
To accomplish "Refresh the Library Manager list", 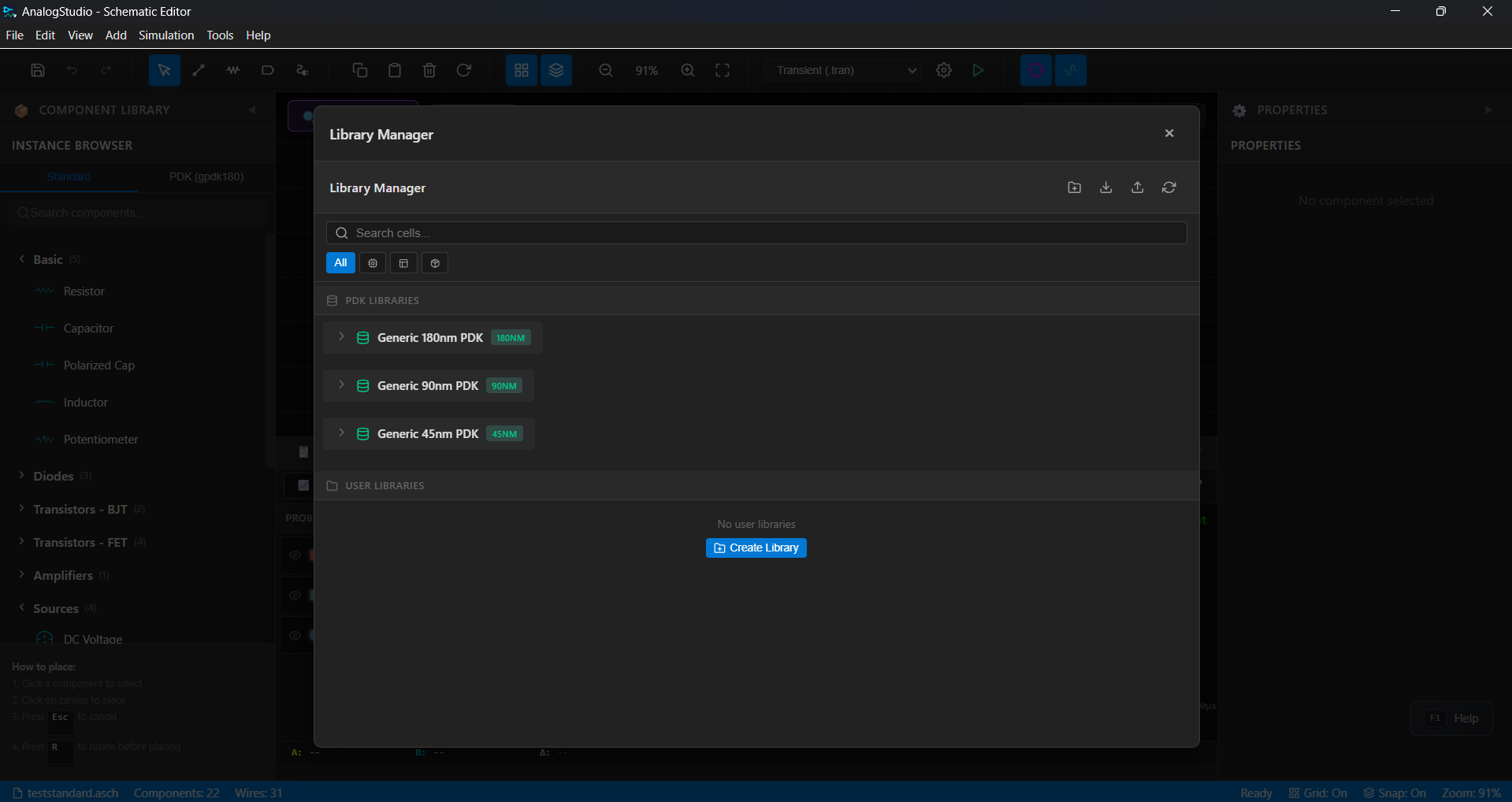I will (x=1168, y=188).
